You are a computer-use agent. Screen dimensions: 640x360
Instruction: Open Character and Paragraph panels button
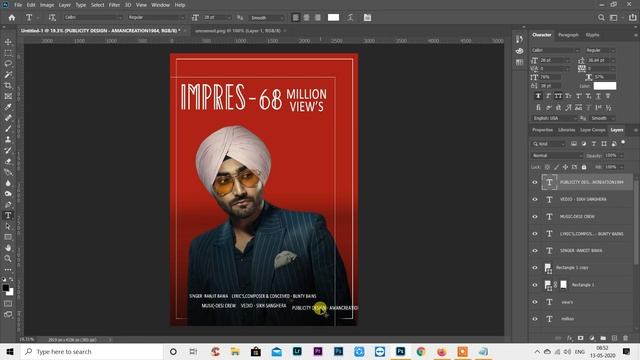point(367,18)
